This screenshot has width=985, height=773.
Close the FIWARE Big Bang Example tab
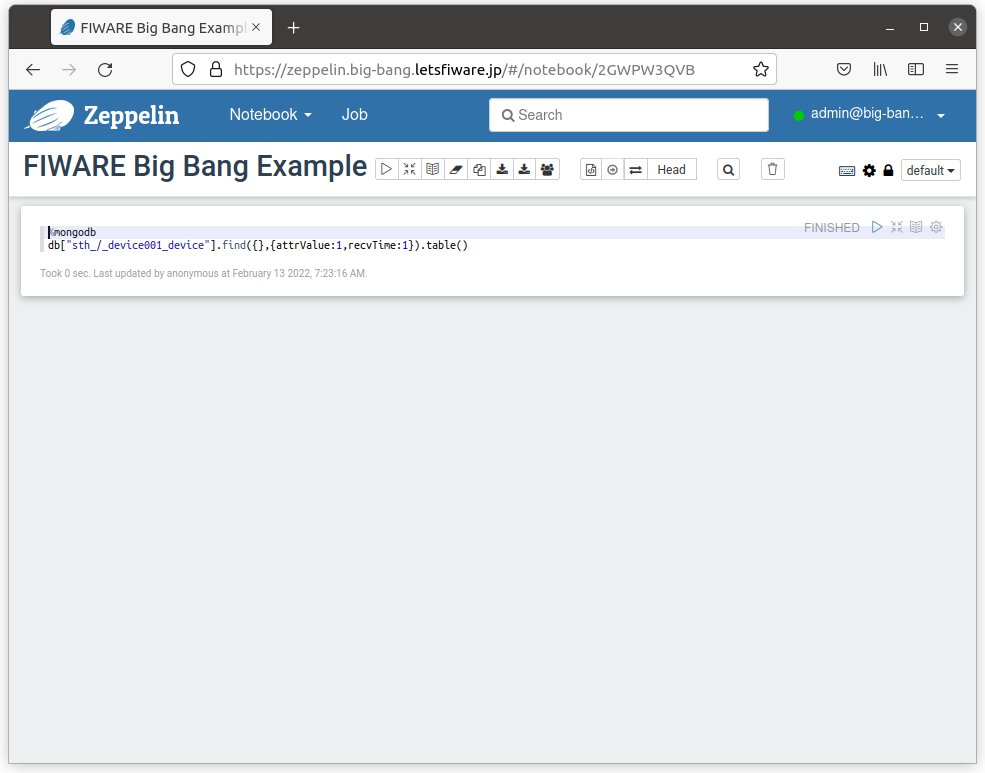(256, 28)
